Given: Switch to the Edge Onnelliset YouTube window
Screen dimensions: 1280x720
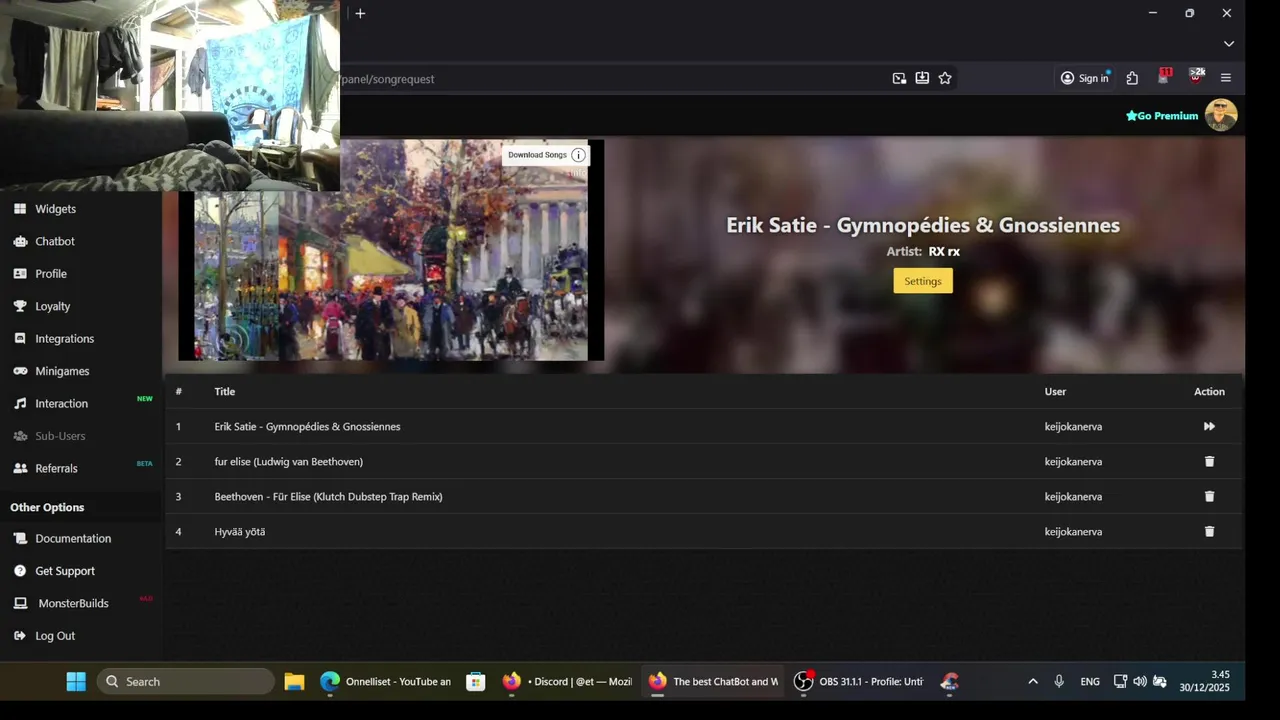Looking at the screenshot, I should pyautogui.click(x=386, y=681).
